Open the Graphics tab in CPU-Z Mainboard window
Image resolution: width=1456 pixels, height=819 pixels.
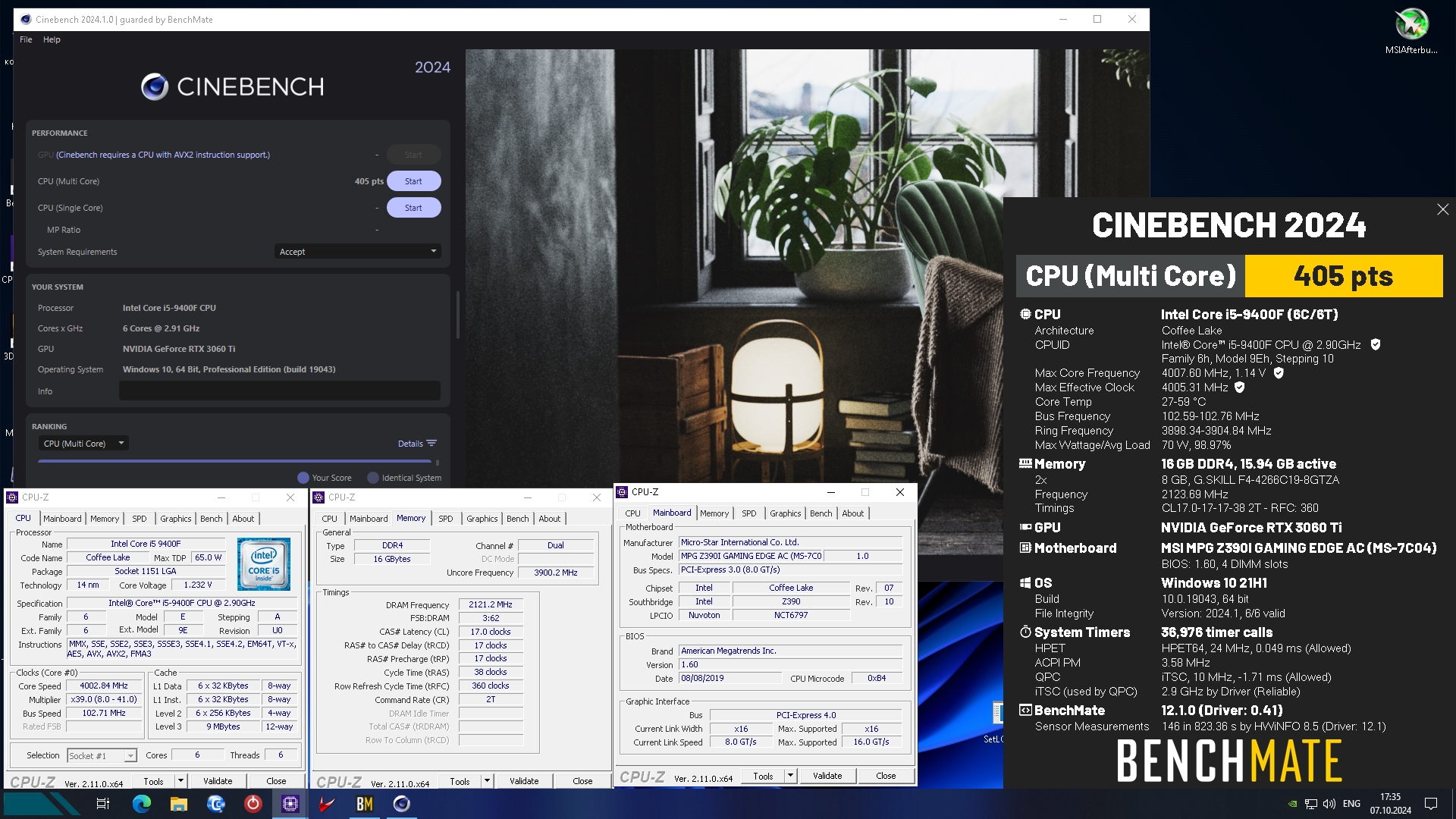point(785,513)
